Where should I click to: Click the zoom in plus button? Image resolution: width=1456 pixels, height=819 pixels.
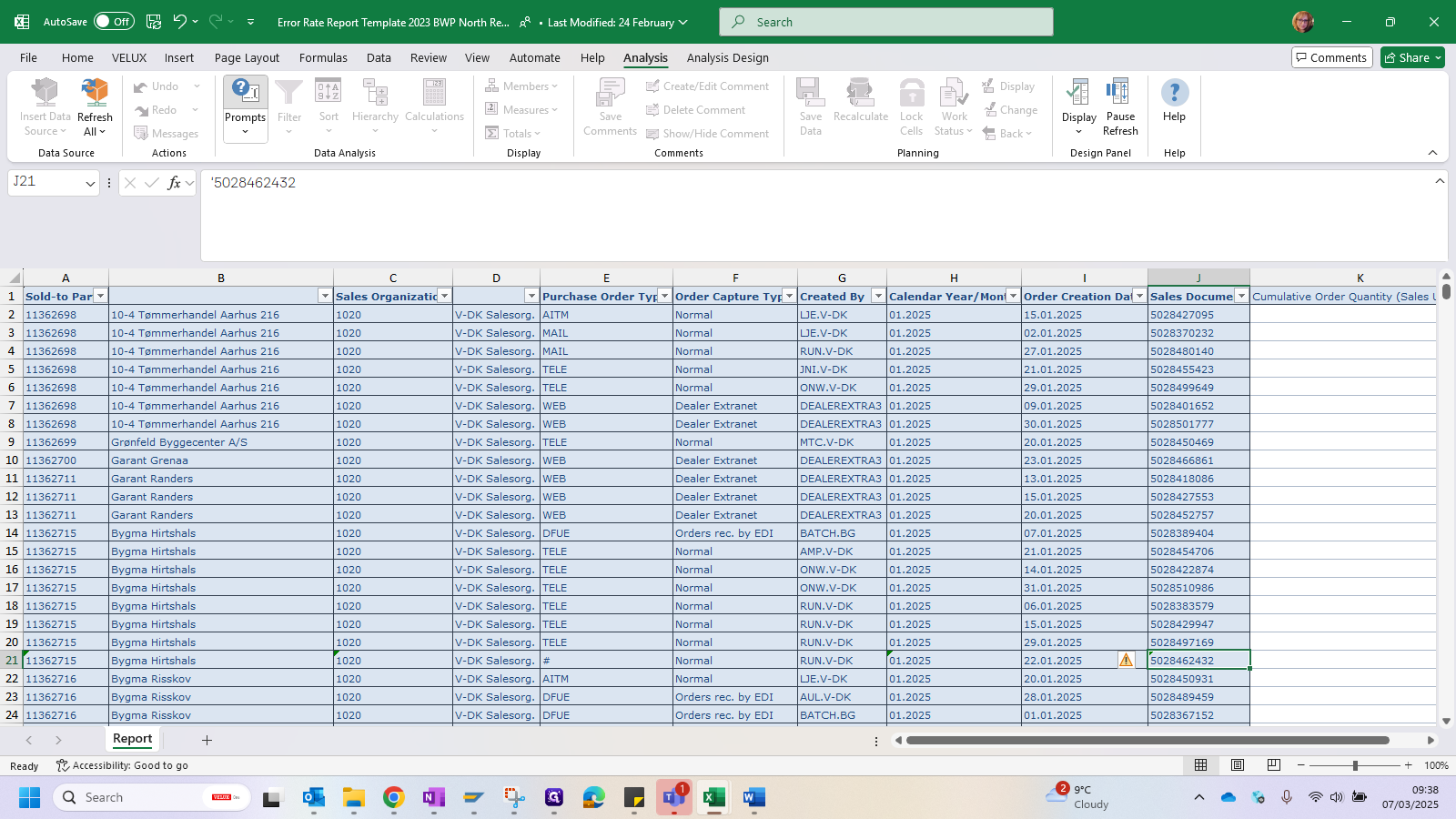pyautogui.click(x=1408, y=765)
